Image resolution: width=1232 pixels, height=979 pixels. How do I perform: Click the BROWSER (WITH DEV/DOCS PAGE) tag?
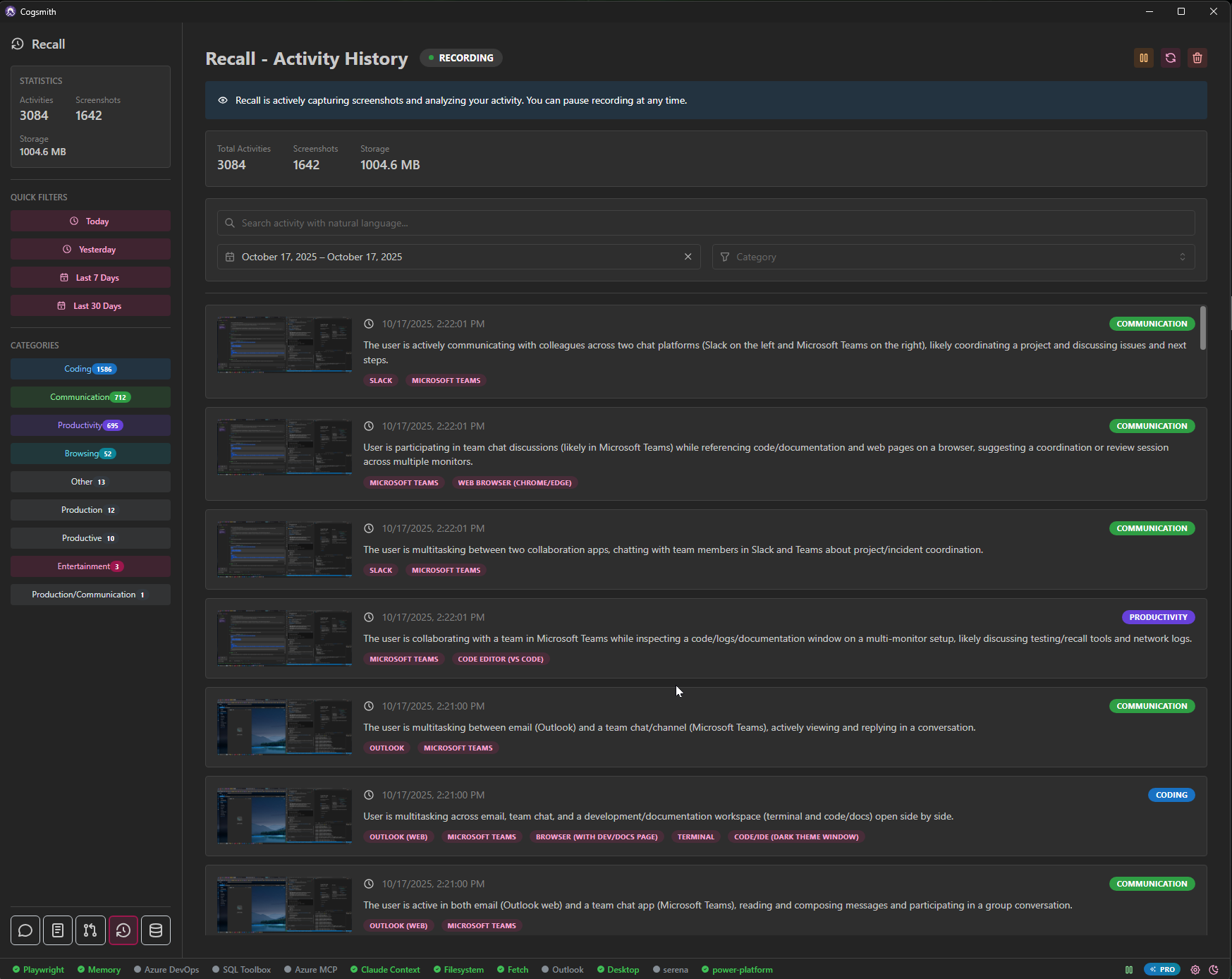[x=597, y=837]
